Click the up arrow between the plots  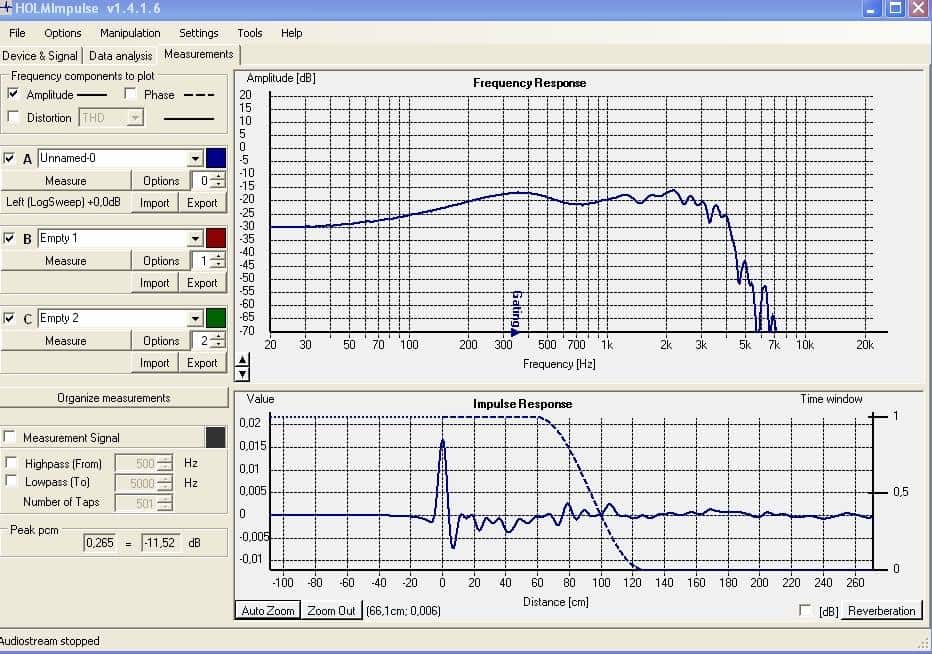coord(242,360)
